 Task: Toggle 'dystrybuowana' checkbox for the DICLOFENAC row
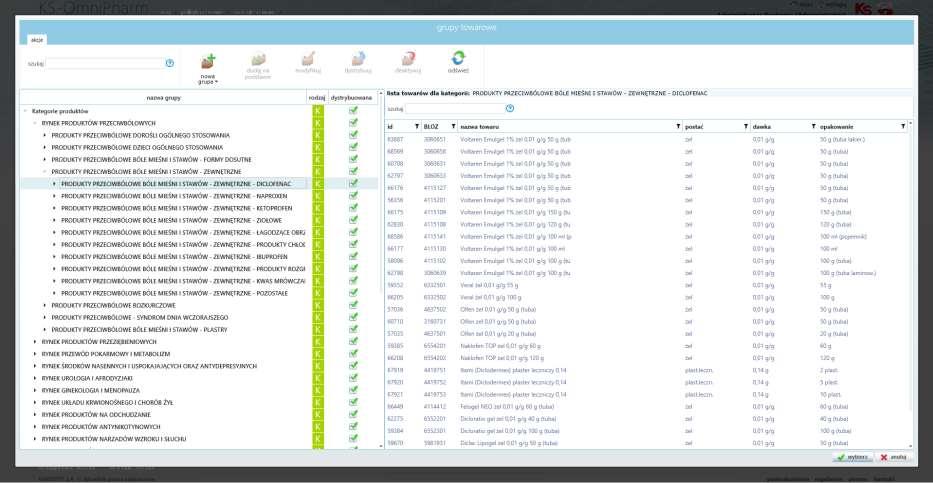coord(353,183)
